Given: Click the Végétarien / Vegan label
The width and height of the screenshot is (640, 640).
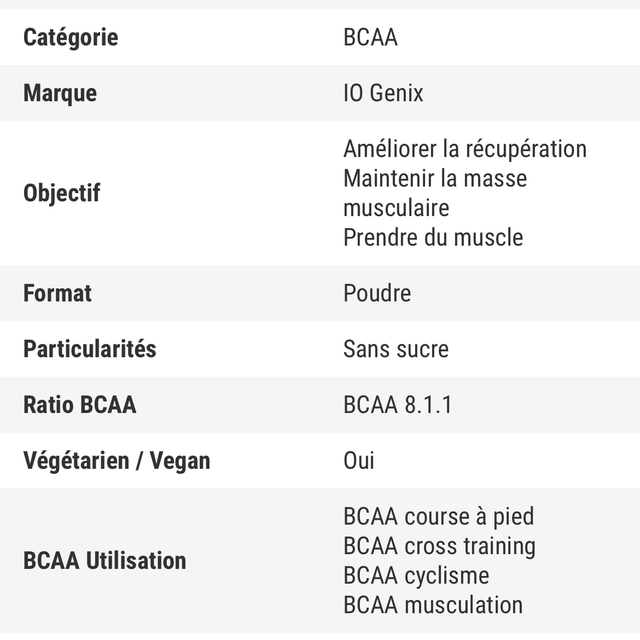Looking at the screenshot, I should (117, 461).
